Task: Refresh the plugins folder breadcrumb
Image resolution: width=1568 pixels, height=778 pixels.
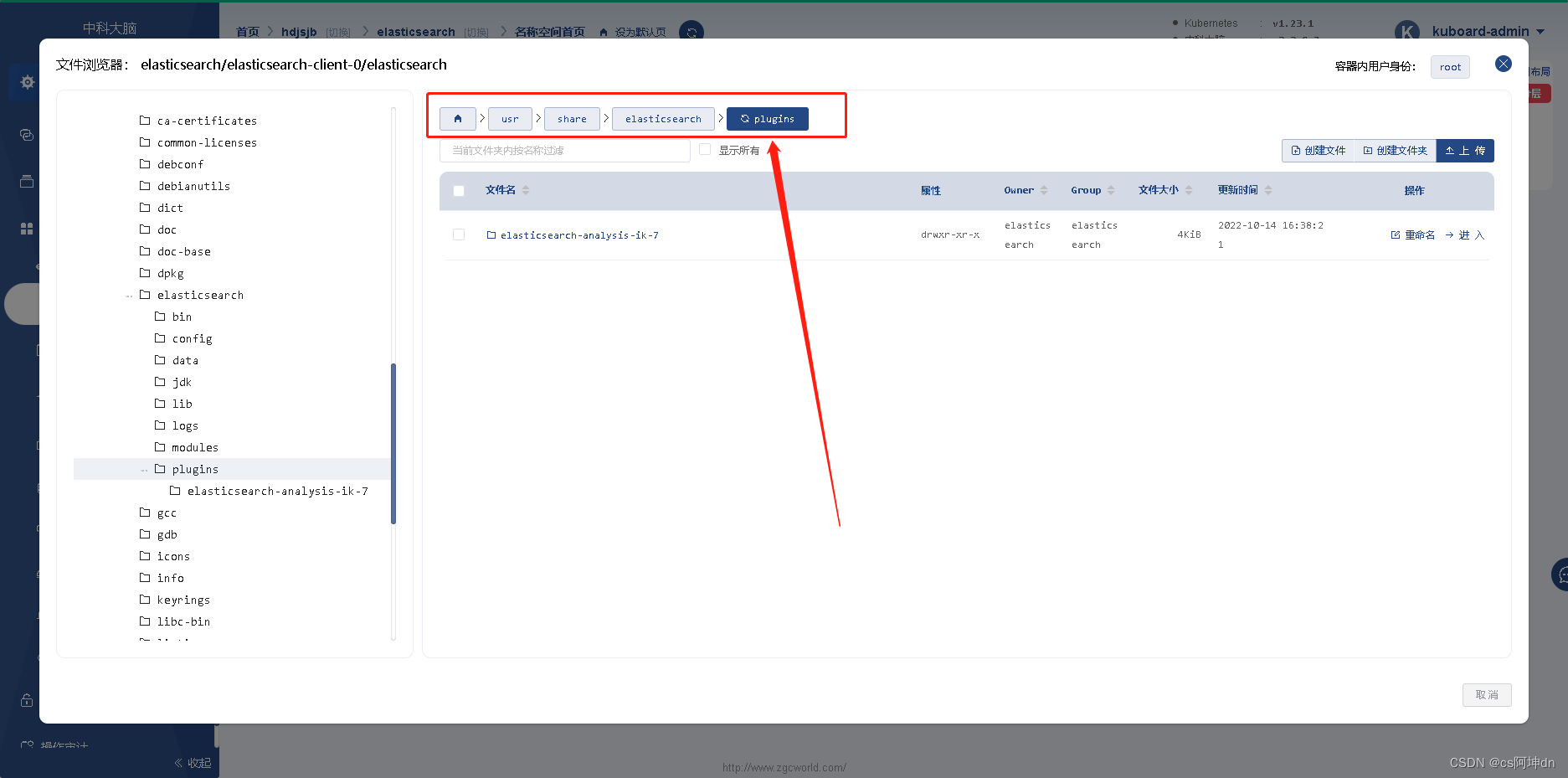Action: [767, 119]
